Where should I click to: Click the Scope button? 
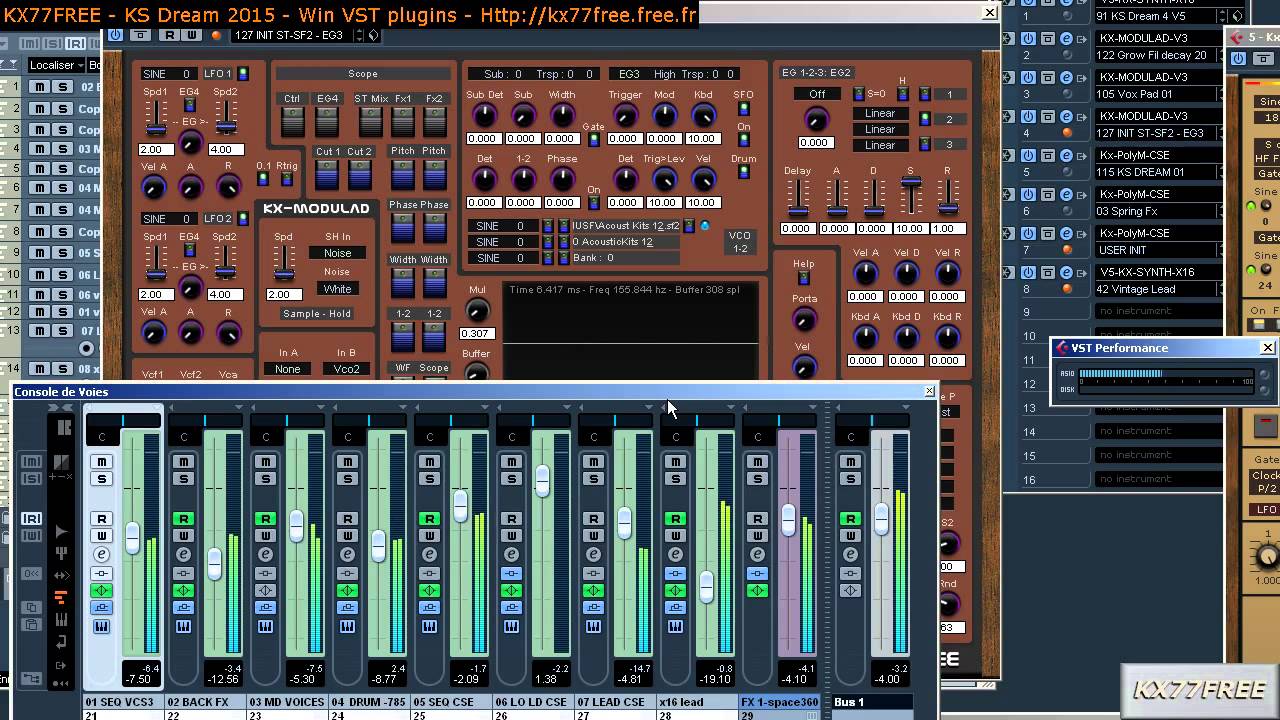[363, 74]
